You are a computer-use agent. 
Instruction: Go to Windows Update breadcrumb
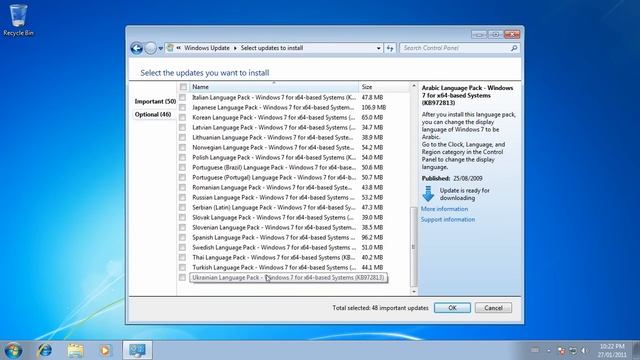(x=207, y=48)
